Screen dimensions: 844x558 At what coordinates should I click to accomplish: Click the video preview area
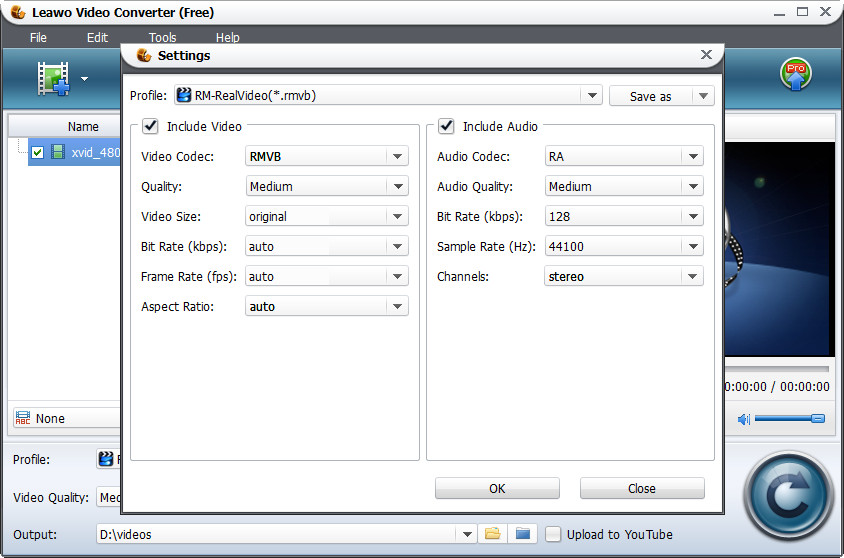coord(779,249)
